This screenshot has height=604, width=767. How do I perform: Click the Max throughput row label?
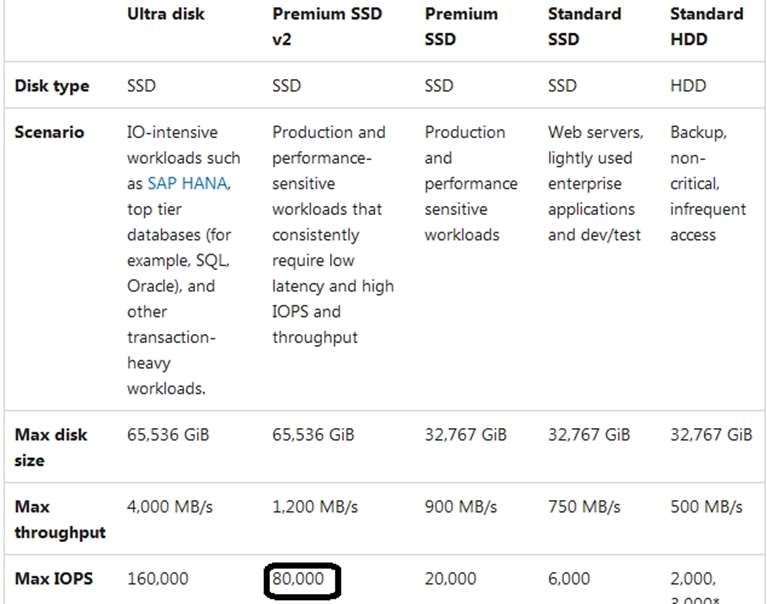tap(60, 519)
